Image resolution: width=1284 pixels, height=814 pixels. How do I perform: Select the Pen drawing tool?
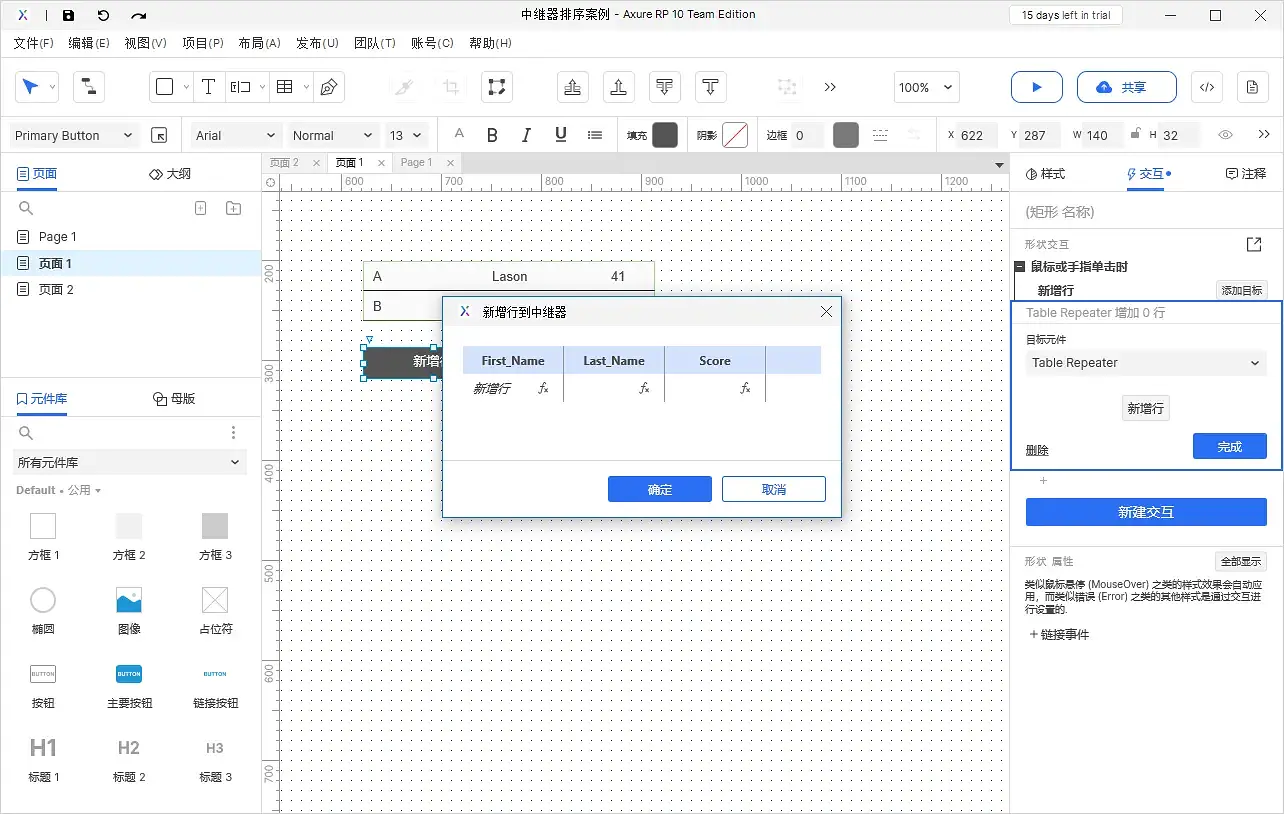pyautogui.click(x=328, y=87)
